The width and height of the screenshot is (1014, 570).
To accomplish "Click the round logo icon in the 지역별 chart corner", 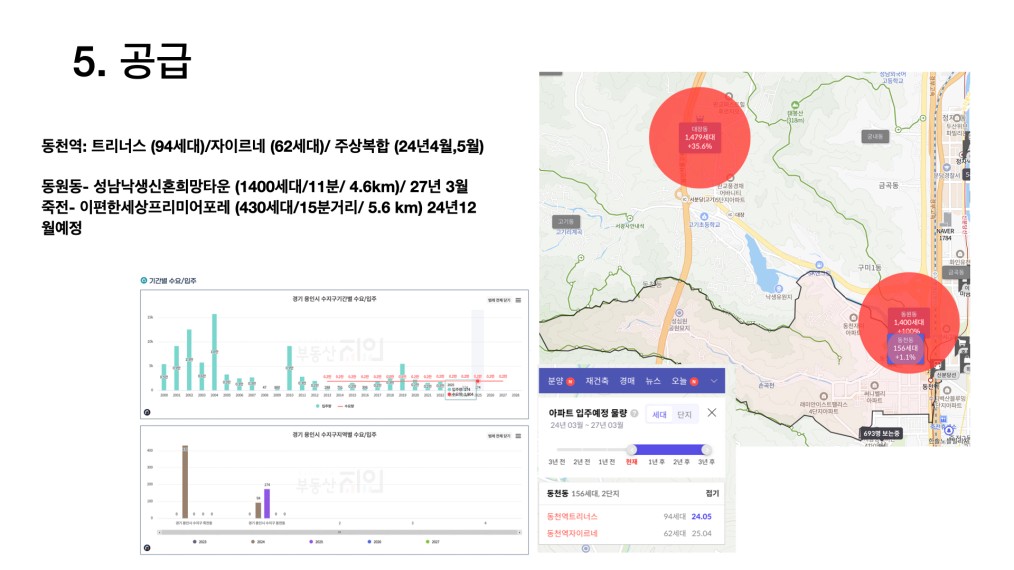I will [147, 548].
